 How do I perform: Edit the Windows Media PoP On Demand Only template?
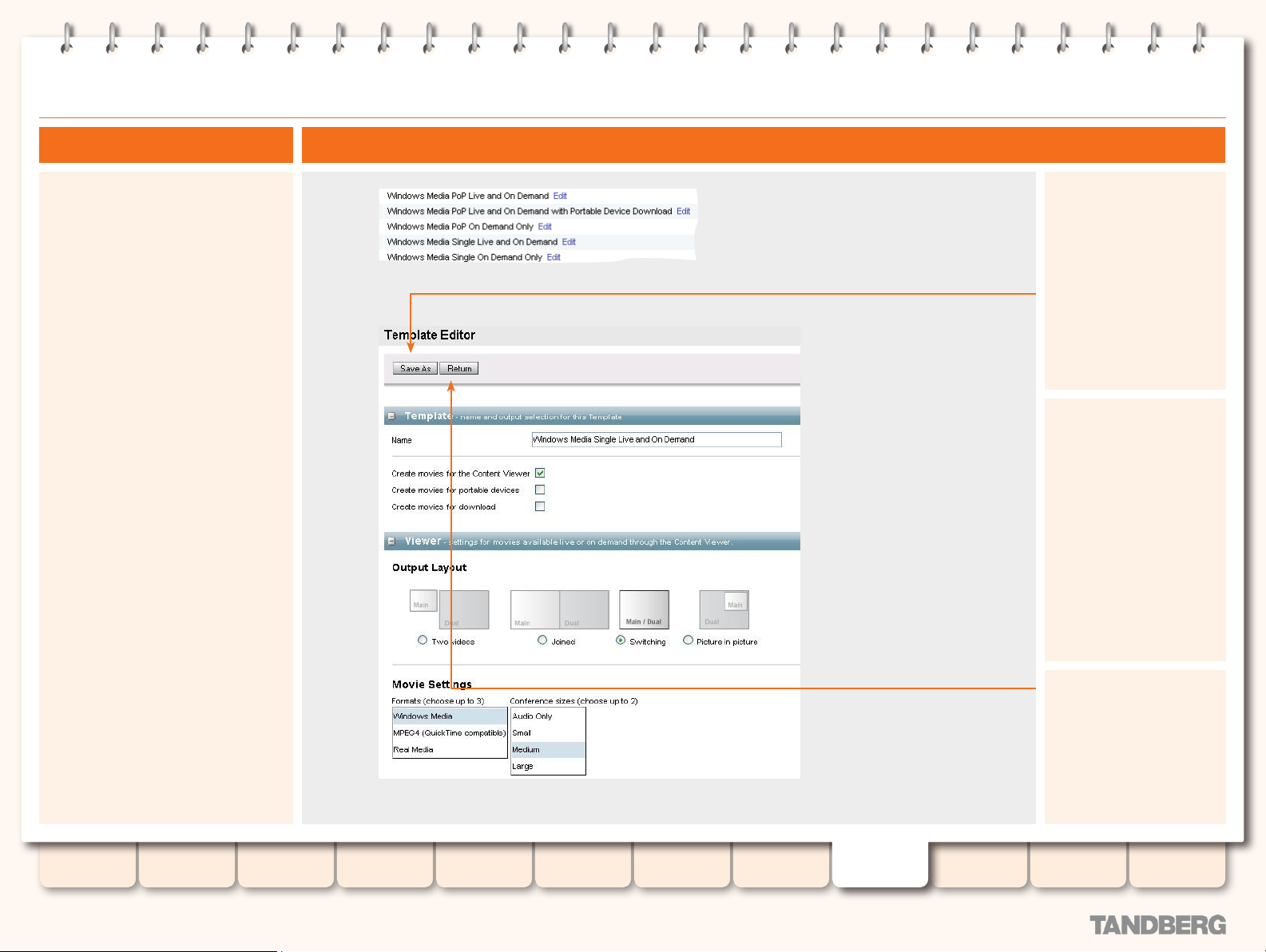(545, 227)
